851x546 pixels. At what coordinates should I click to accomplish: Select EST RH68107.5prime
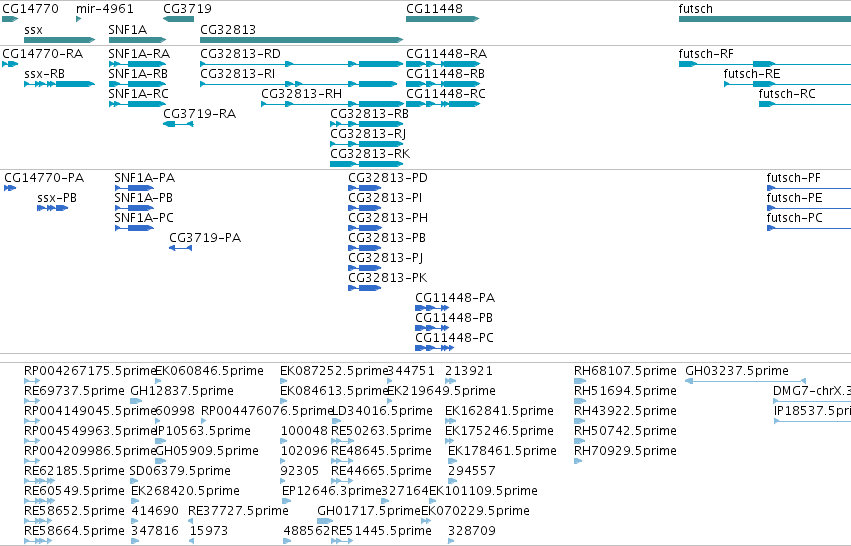(625, 371)
